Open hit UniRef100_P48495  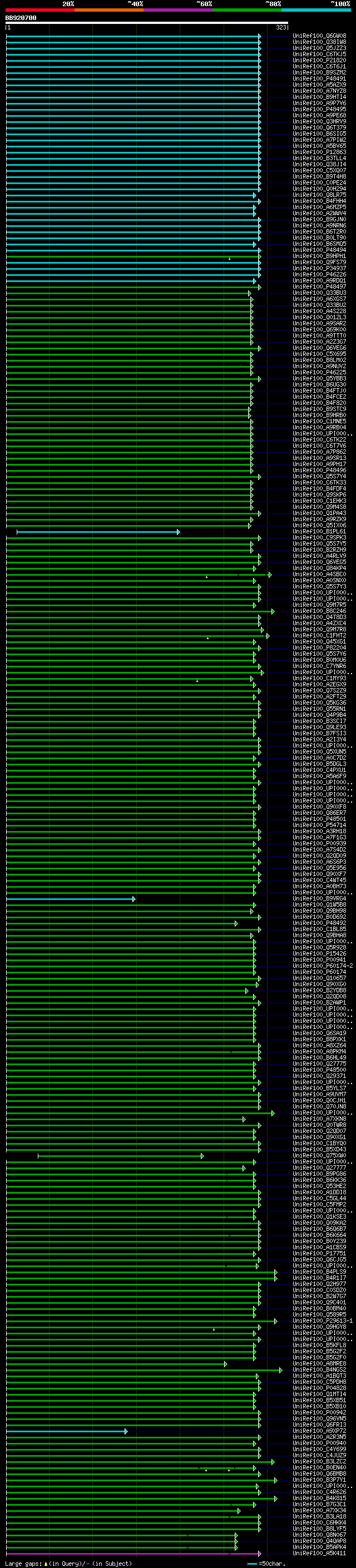pos(319,110)
